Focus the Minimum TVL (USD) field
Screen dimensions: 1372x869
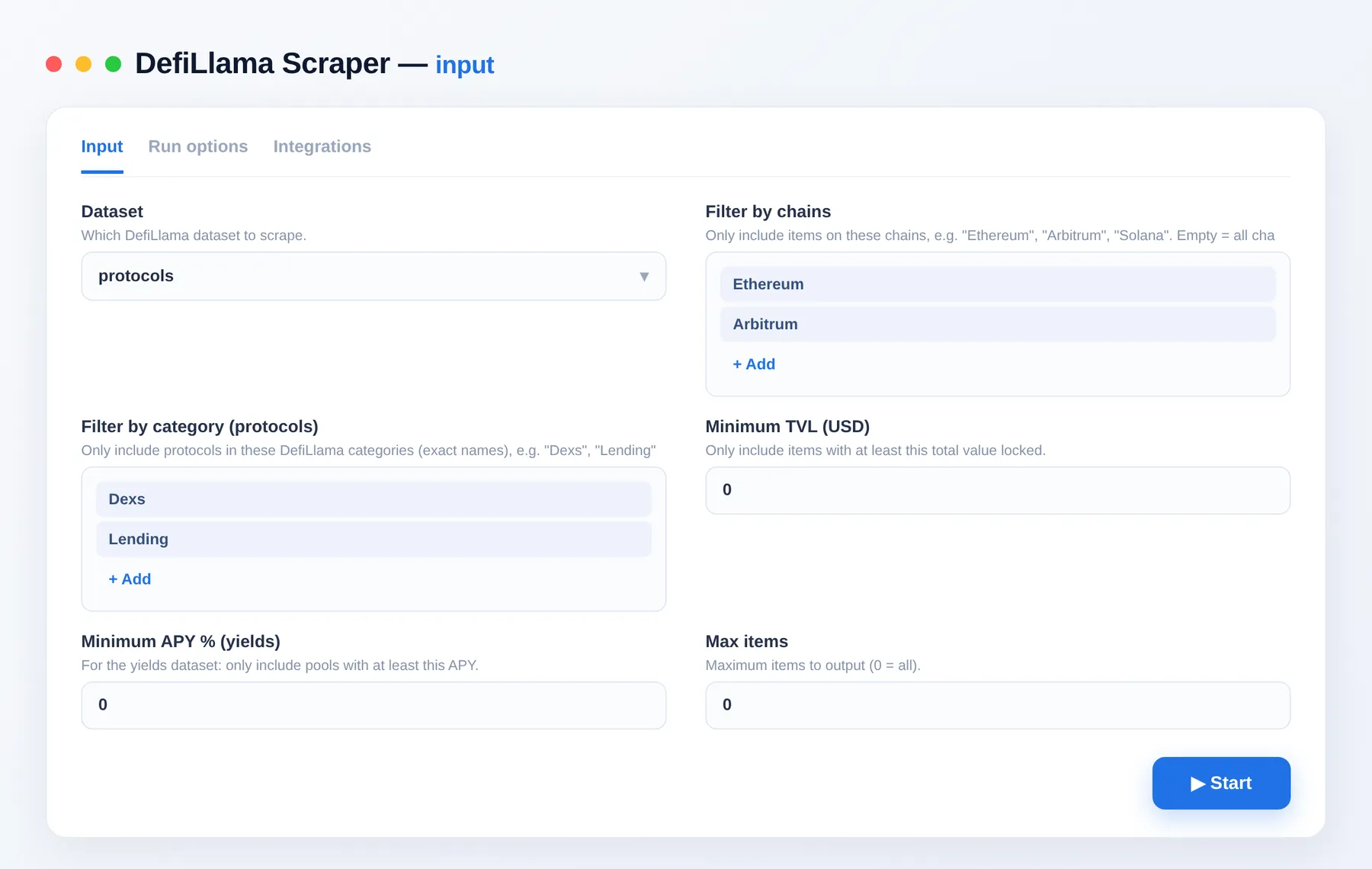[x=998, y=490]
